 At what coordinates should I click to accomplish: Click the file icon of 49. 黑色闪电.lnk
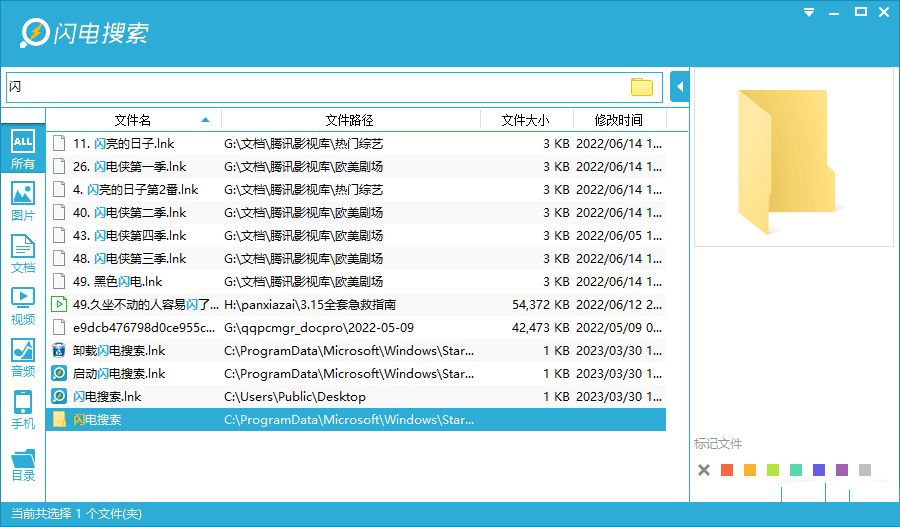(59, 281)
